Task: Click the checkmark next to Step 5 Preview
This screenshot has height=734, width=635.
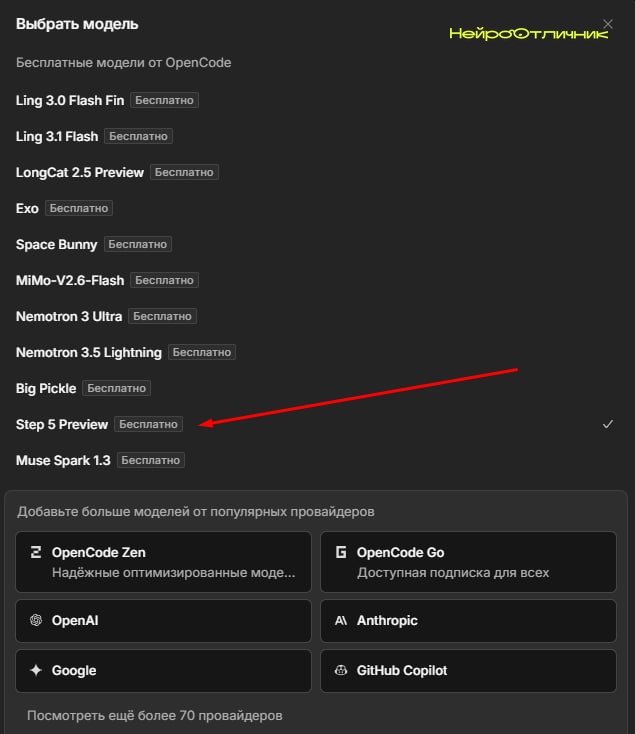Action: [607, 424]
